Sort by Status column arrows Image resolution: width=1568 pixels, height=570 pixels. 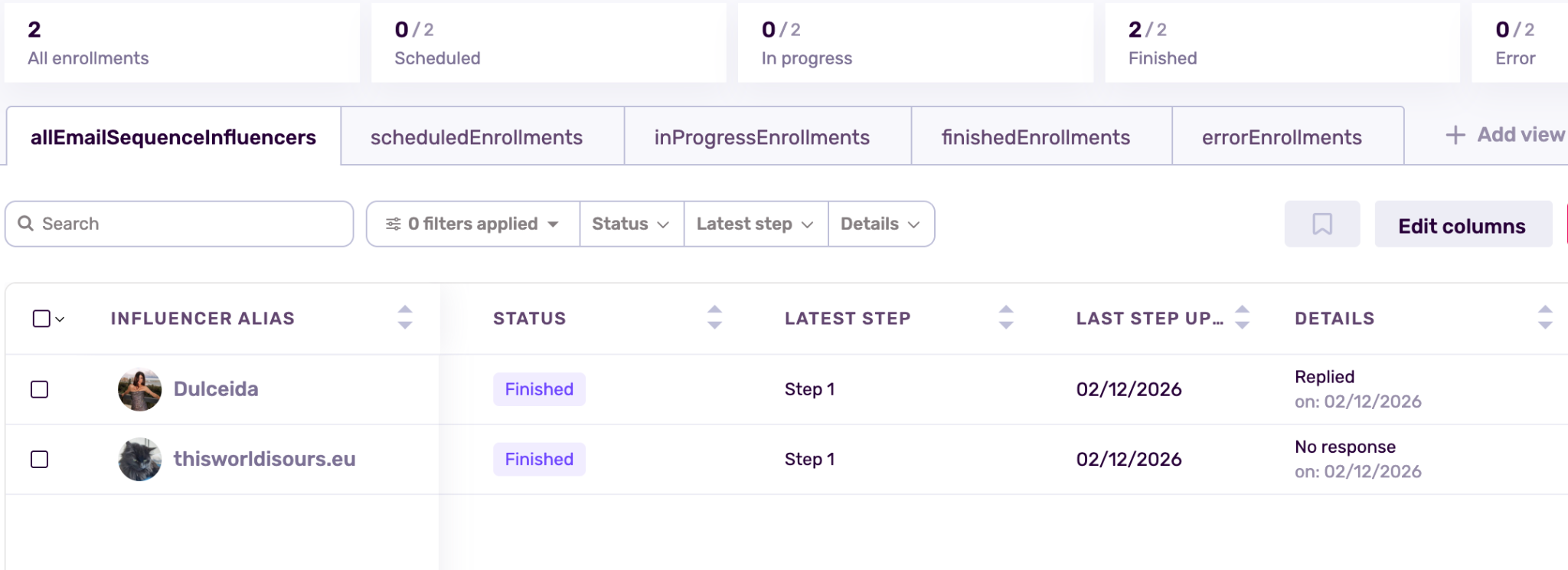coord(714,317)
